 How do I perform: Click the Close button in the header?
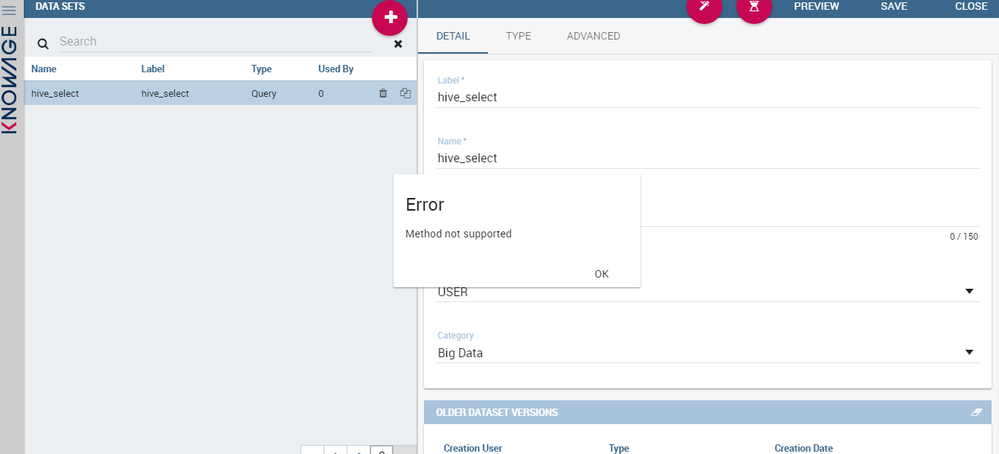971,6
